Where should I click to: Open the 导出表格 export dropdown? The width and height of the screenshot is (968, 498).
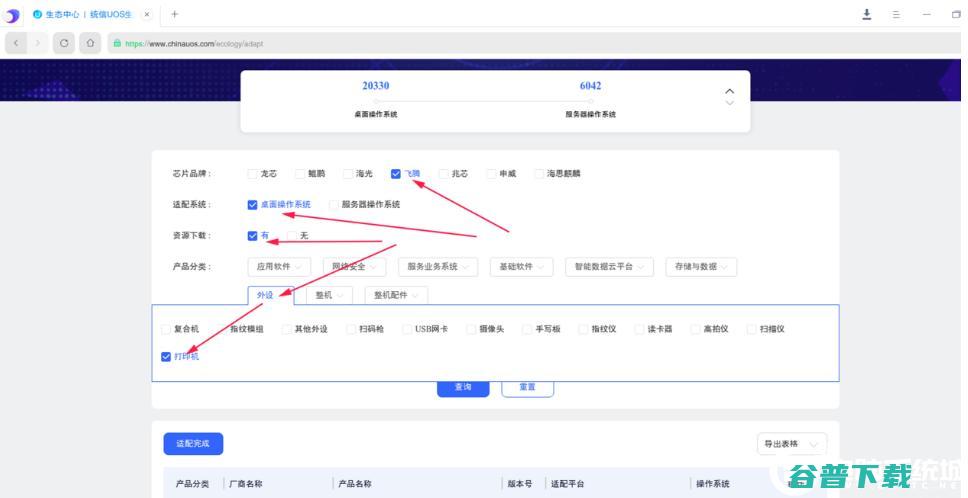792,444
